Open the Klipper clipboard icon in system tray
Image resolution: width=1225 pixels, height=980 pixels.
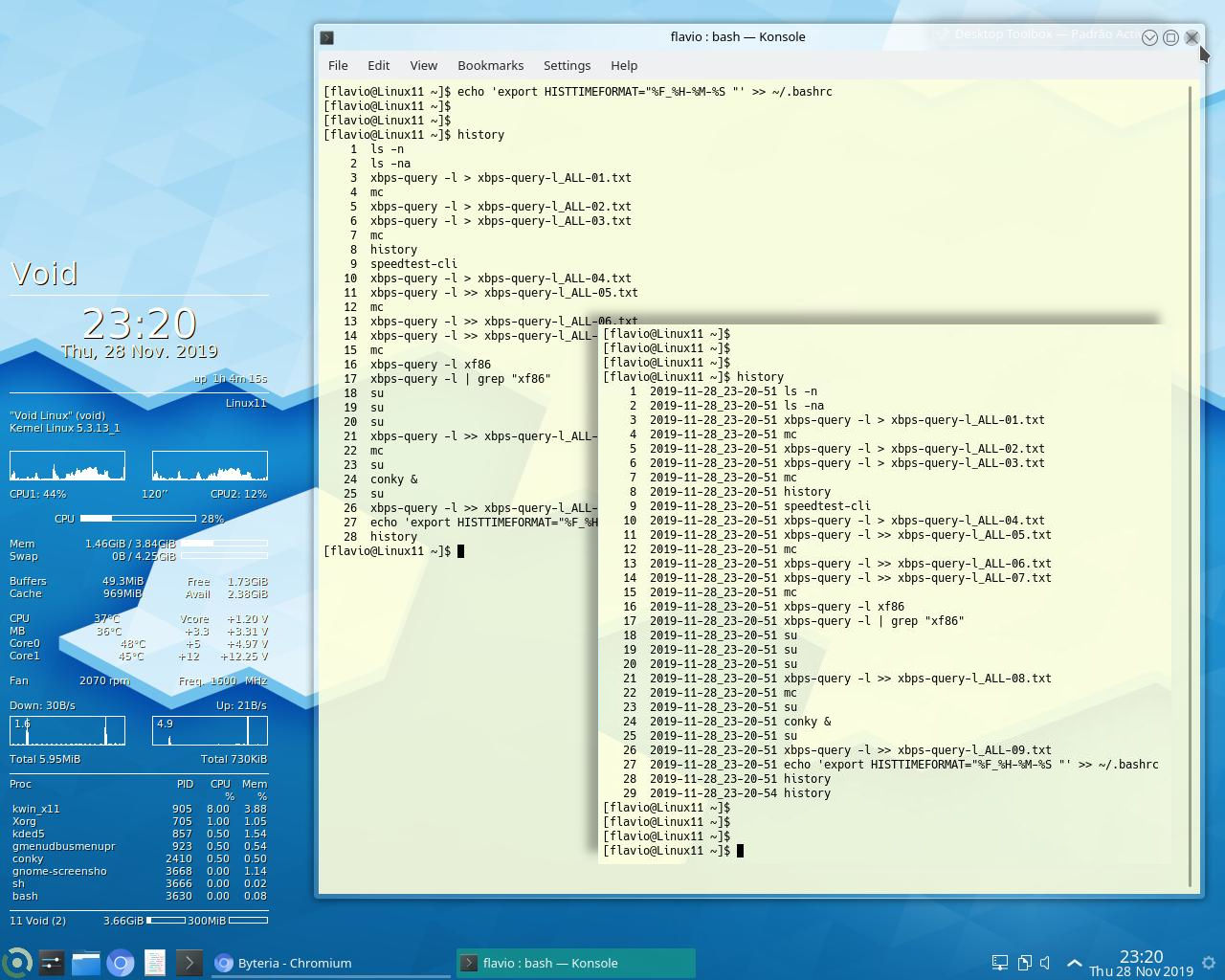click(1025, 963)
